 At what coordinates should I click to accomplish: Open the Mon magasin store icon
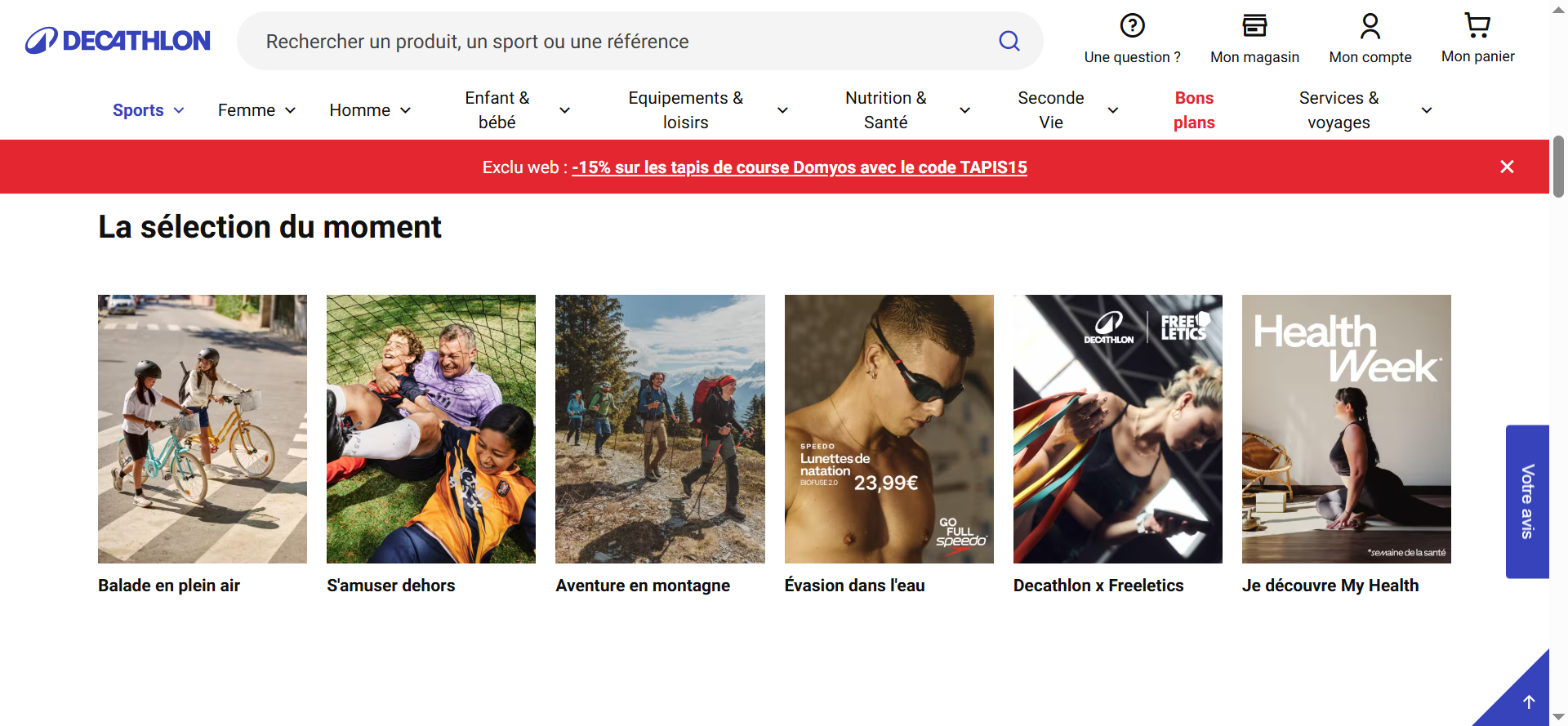[x=1254, y=25]
